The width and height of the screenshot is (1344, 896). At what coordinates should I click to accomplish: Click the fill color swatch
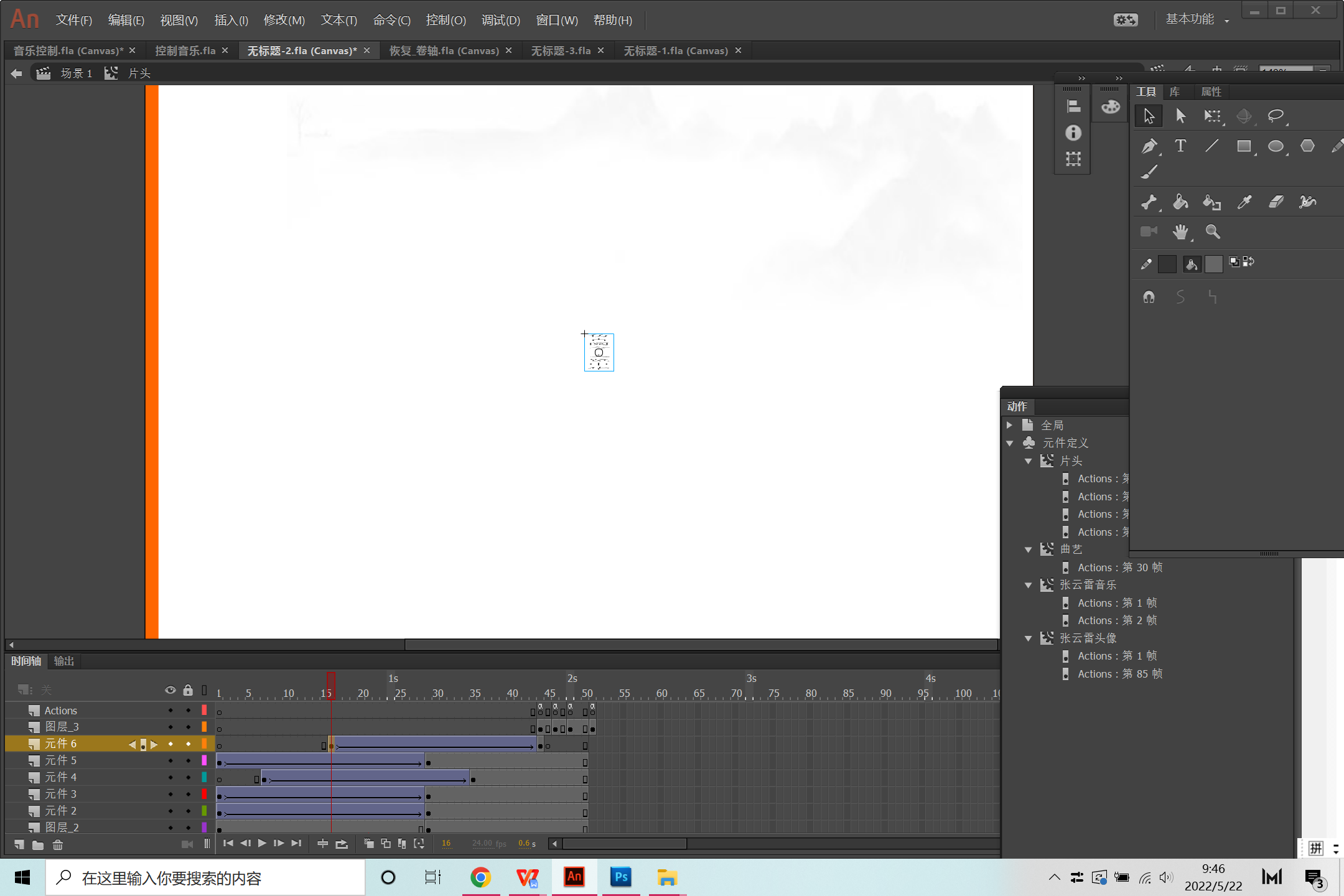pos(1213,264)
